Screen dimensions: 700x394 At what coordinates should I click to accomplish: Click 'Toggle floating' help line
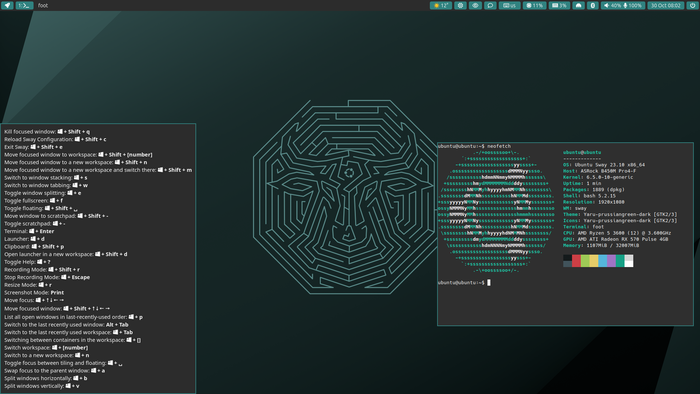pyautogui.click(x=41, y=208)
